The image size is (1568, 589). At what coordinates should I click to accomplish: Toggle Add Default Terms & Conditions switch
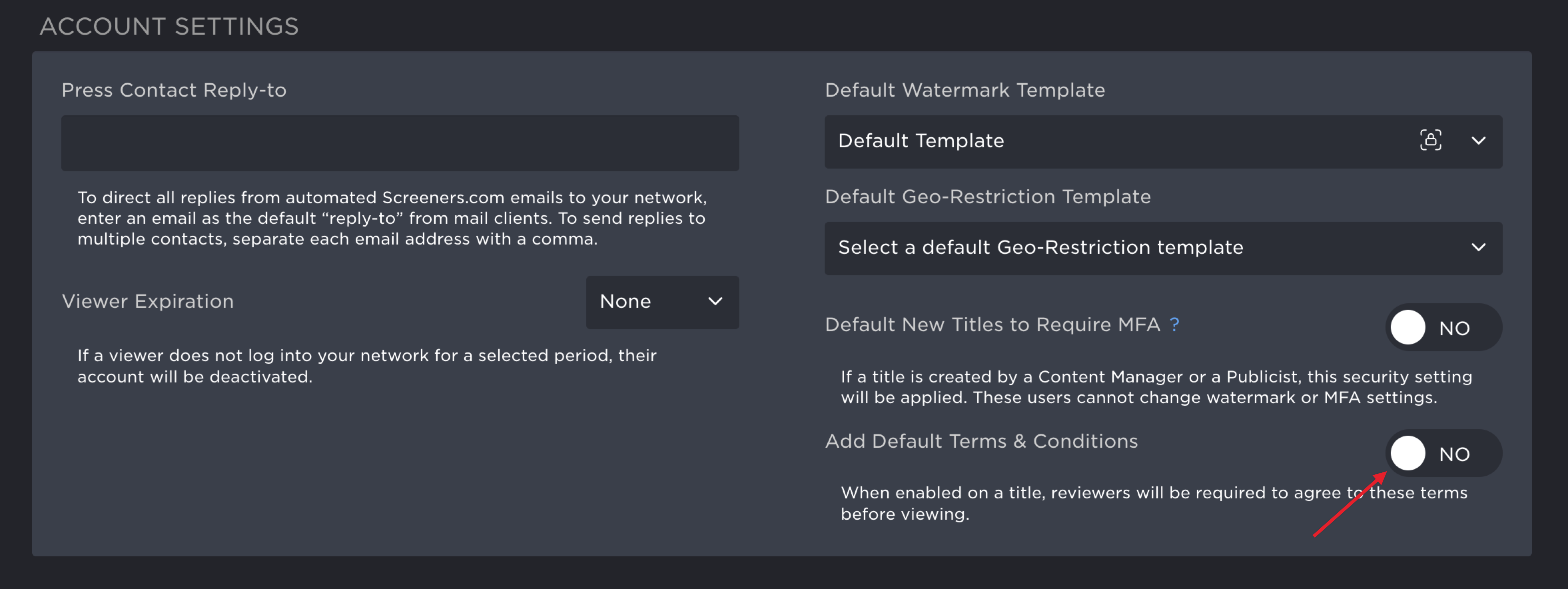tap(1444, 454)
